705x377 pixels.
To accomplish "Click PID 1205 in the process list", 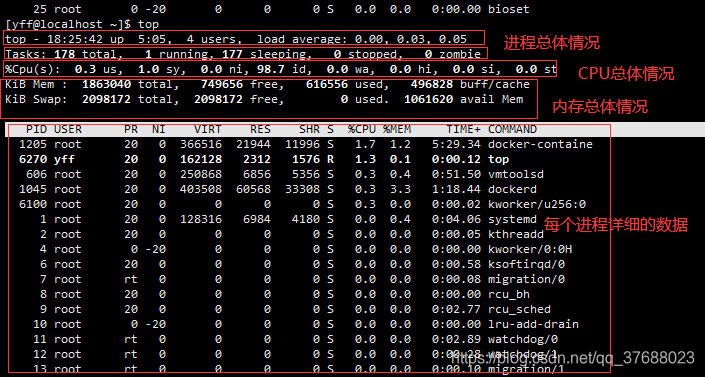I will click(33, 144).
